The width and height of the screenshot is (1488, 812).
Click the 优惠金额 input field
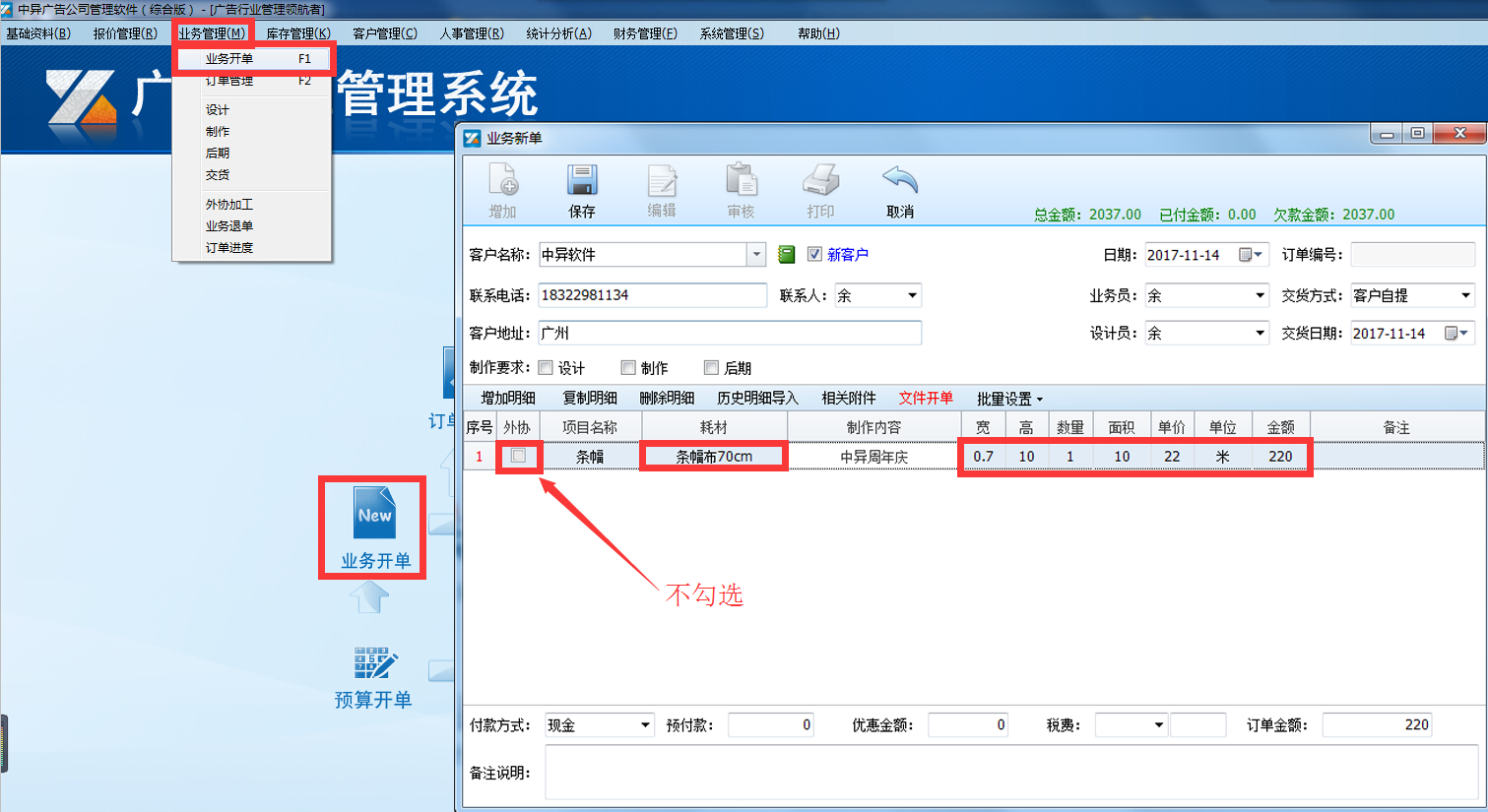[968, 725]
